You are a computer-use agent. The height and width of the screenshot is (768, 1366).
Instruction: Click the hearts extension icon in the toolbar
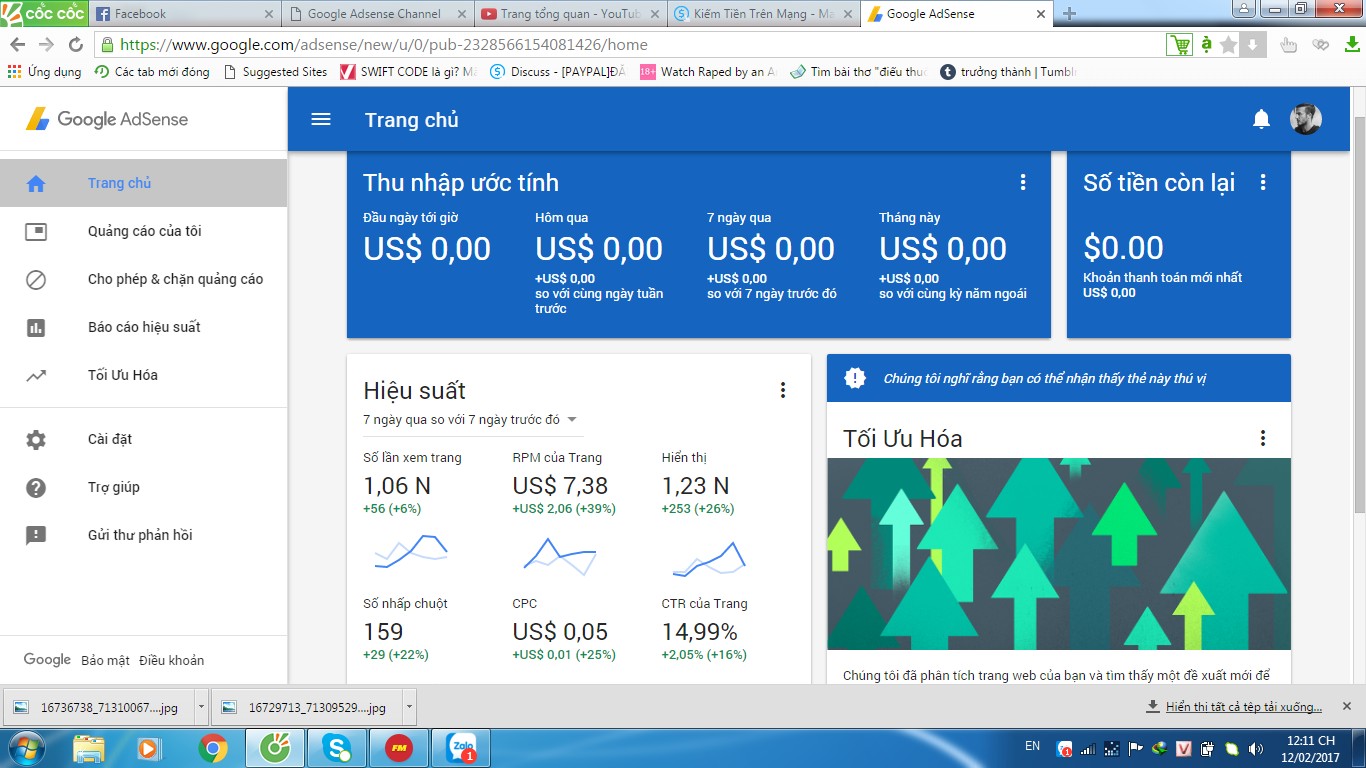pyautogui.click(x=1321, y=44)
